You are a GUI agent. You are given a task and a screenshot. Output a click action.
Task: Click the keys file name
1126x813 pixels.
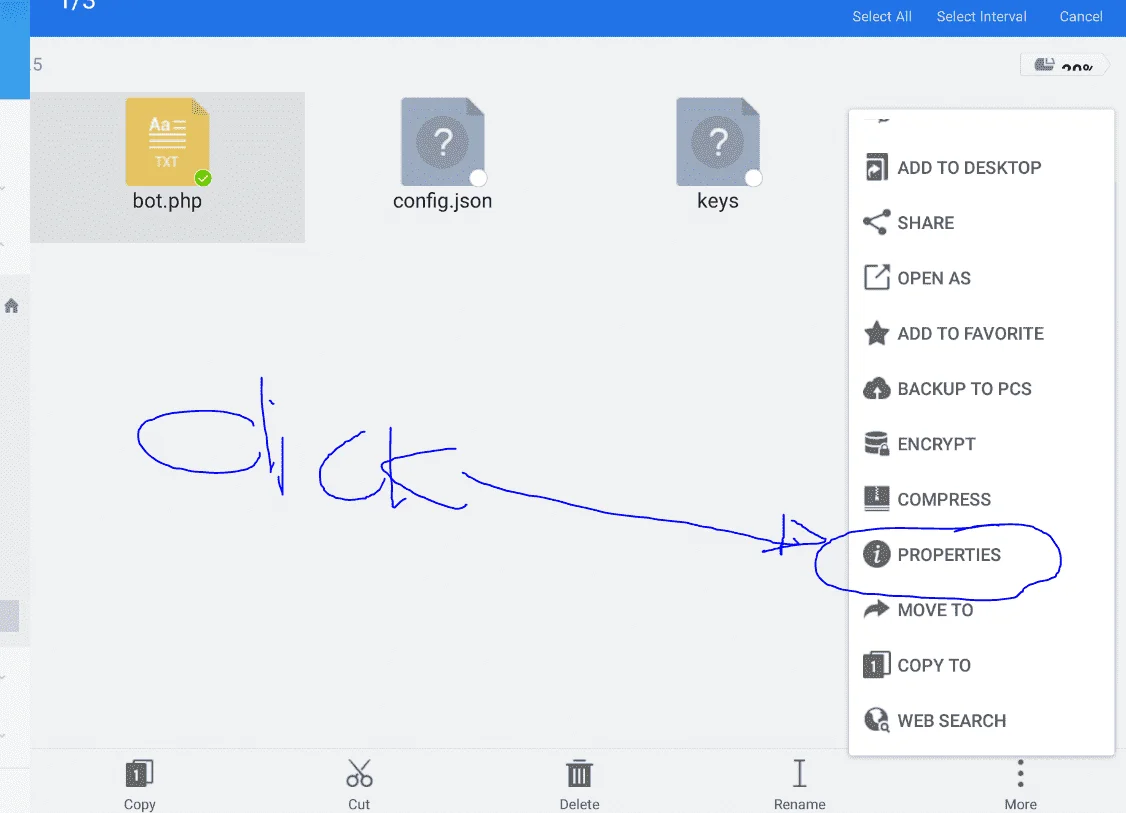point(718,200)
